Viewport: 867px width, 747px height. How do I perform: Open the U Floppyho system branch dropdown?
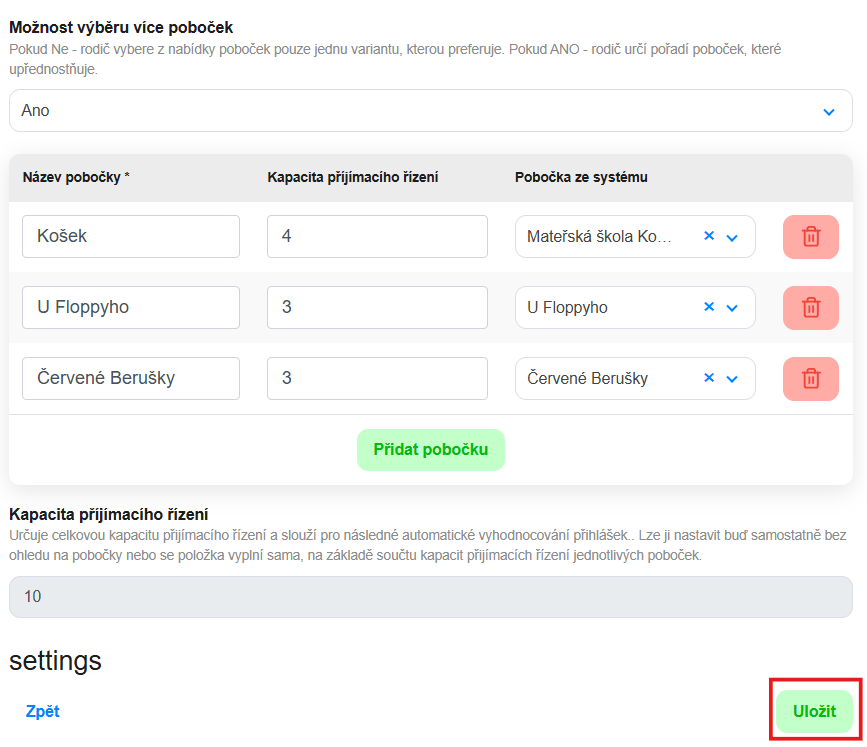point(732,309)
